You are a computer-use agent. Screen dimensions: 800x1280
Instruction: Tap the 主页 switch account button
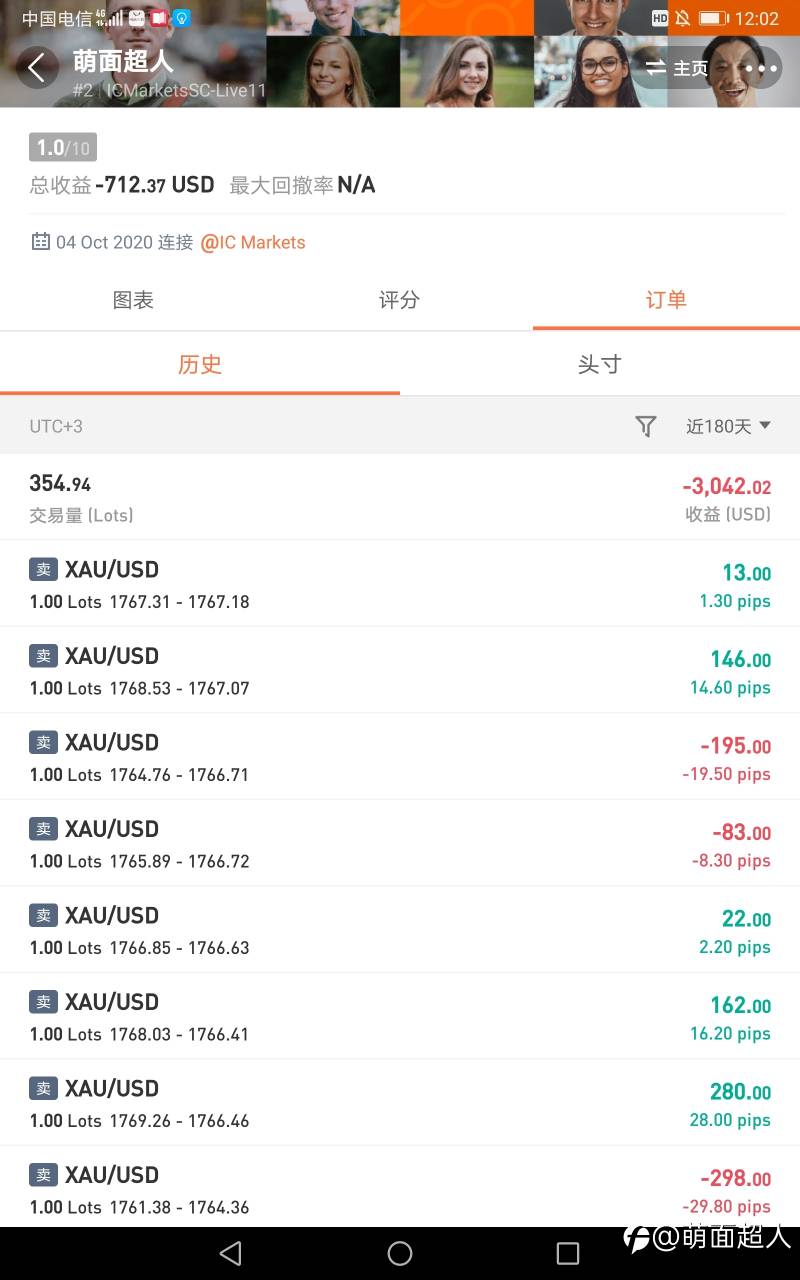coord(676,68)
